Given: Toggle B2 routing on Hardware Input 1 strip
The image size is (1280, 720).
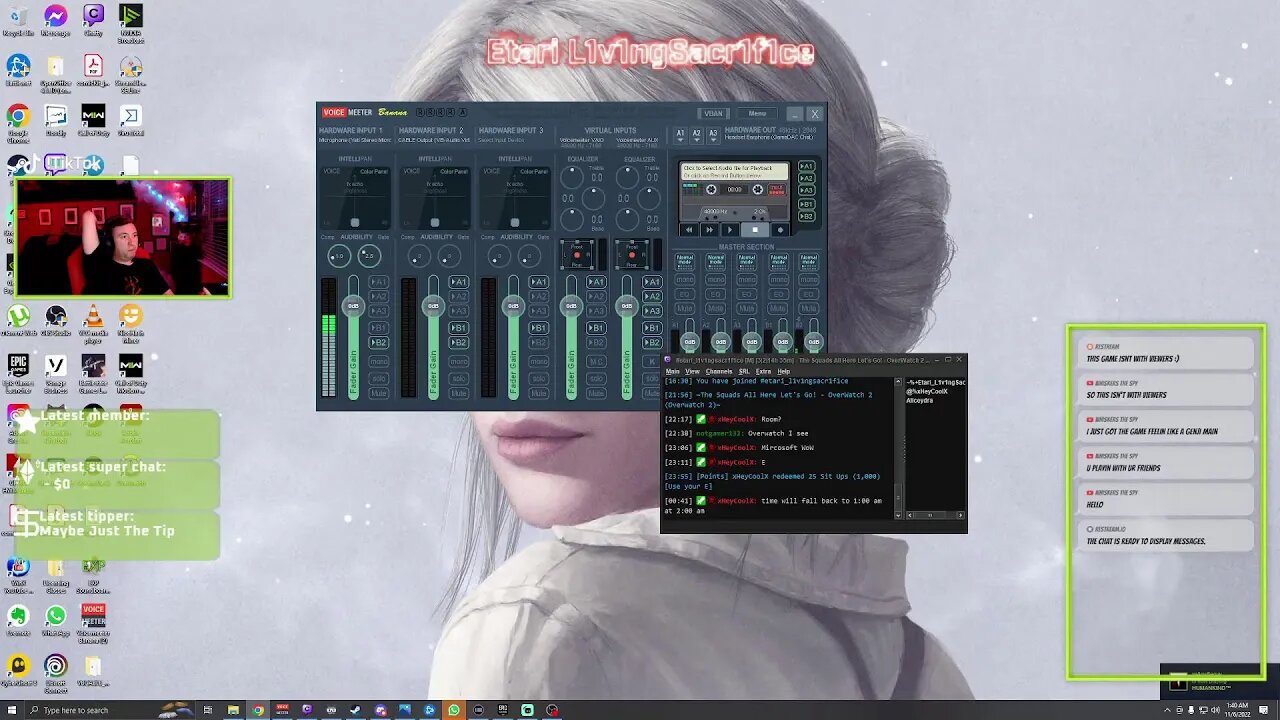Looking at the screenshot, I should [378, 342].
